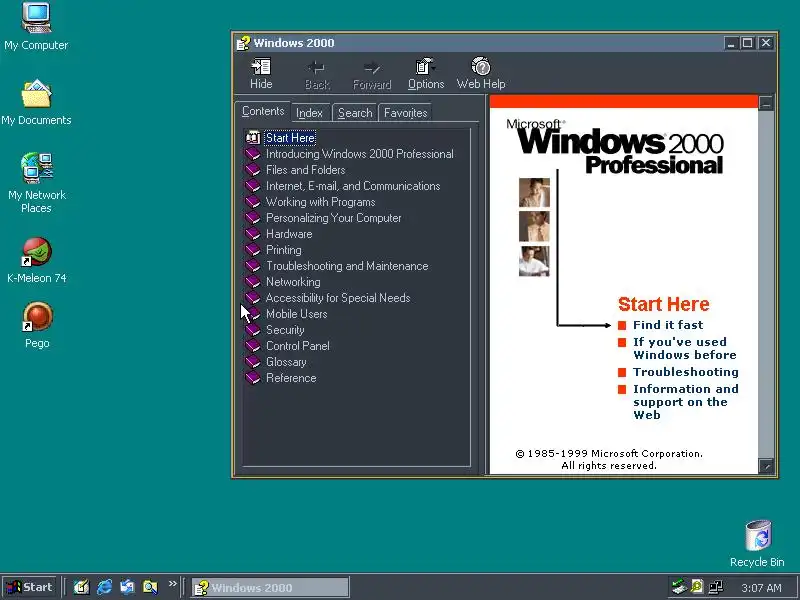Open the Find it fast link
The width and height of the screenshot is (800, 600).
pyautogui.click(x=668, y=325)
